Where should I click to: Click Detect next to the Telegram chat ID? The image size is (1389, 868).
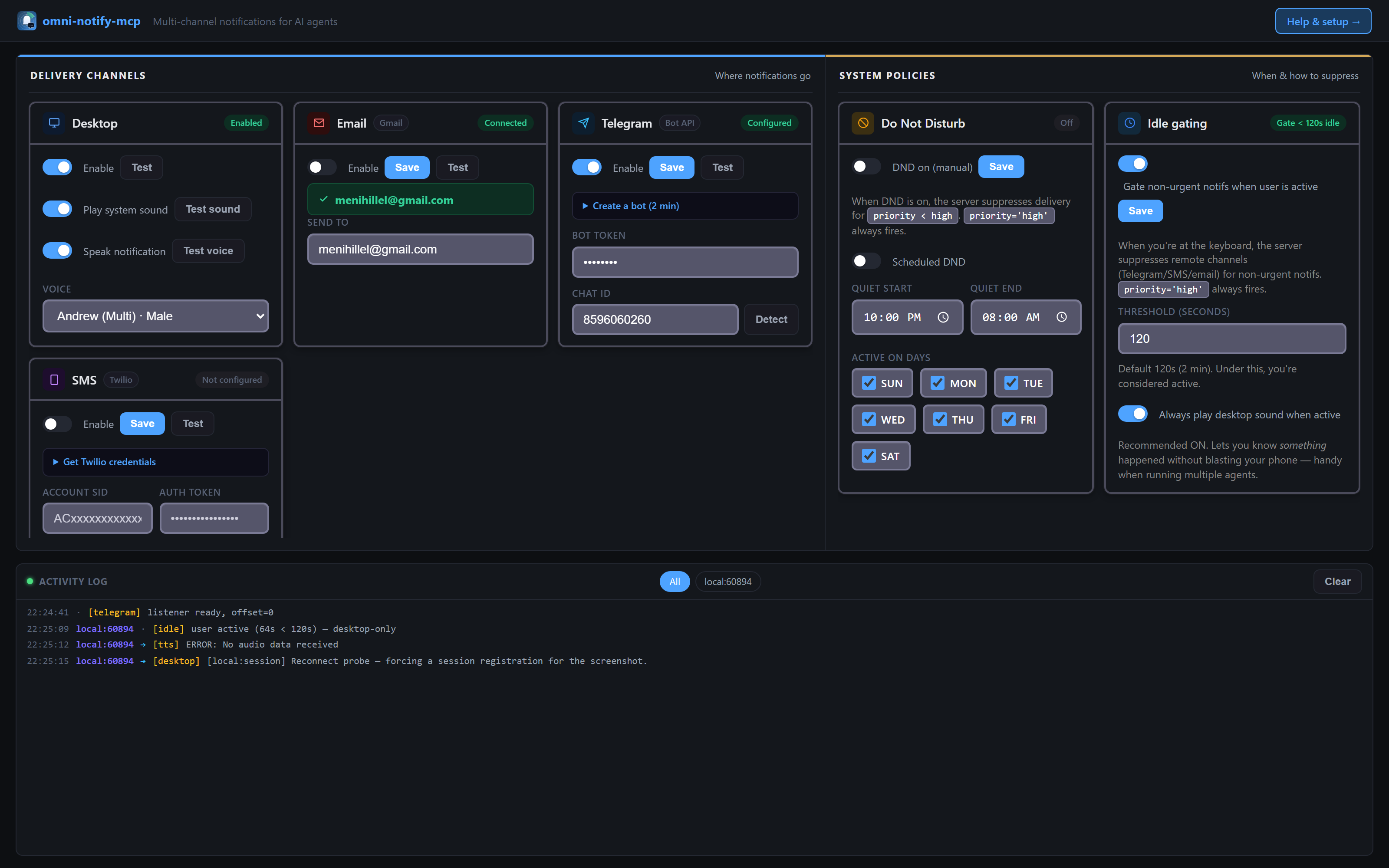(771, 319)
